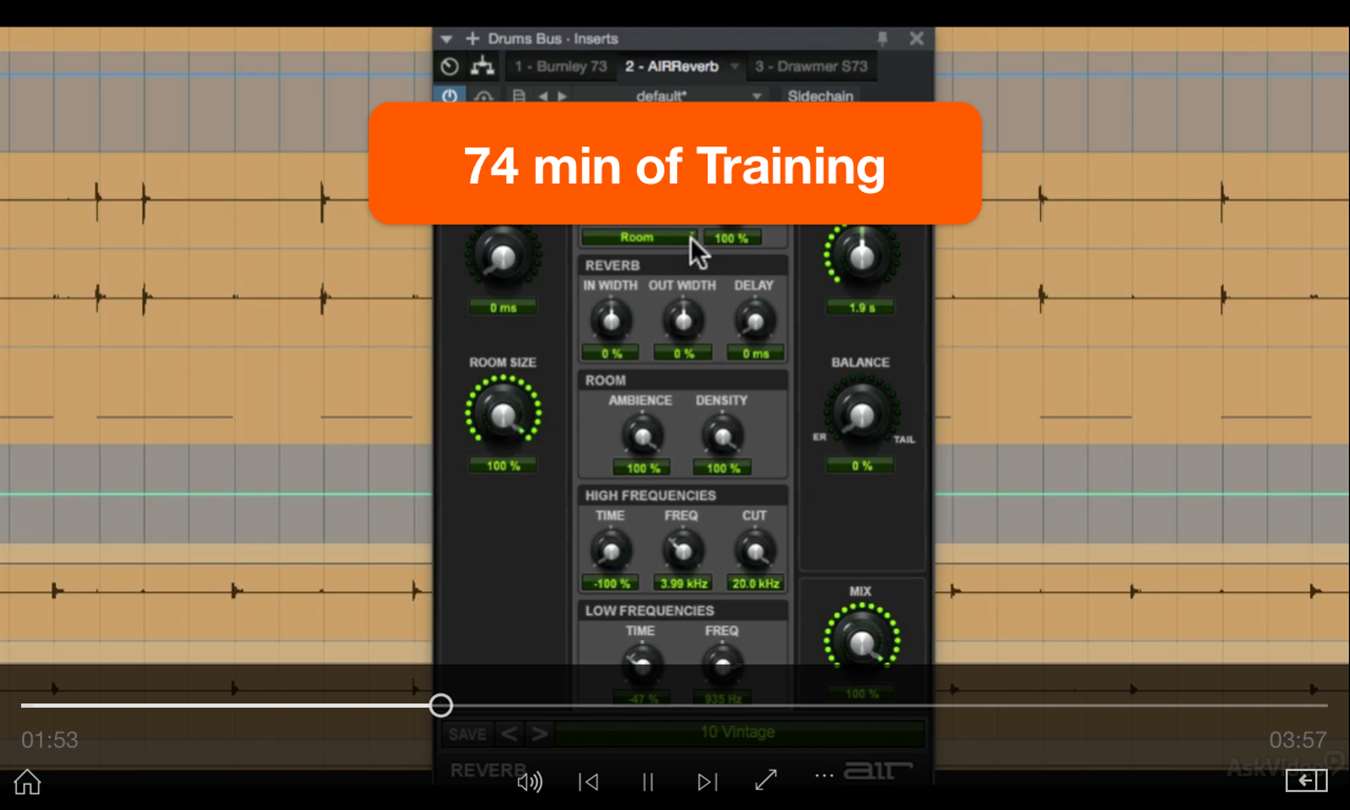
Task: Click the DENSITY knob
Action: tap(721, 435)
